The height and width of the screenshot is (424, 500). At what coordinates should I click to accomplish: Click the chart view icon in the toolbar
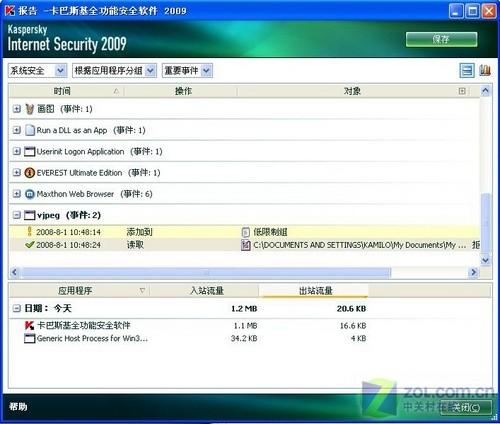point(485,70)
